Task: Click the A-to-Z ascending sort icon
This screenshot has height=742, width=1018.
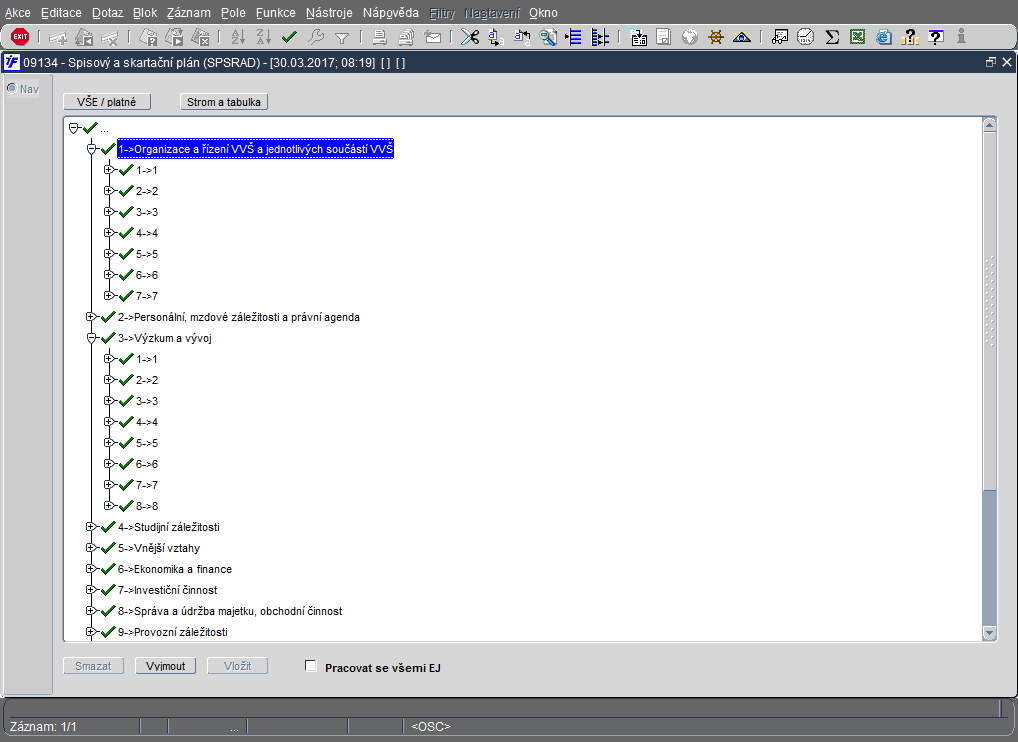Action: [238, 37]
